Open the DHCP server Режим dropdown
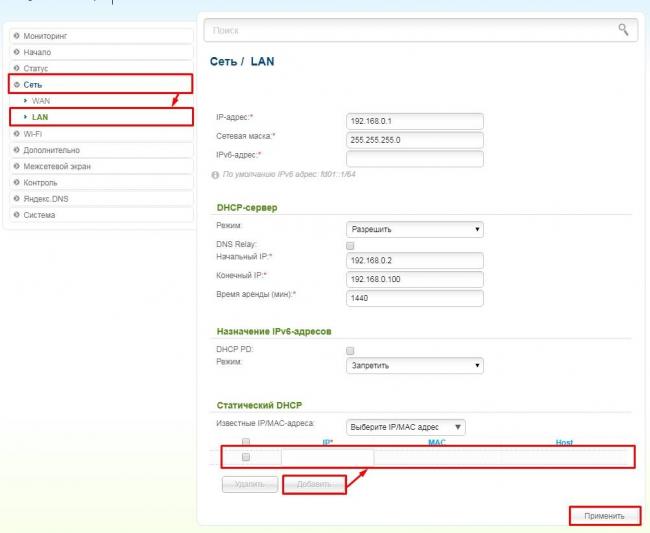650x533 pixels. tap(415, 229)
